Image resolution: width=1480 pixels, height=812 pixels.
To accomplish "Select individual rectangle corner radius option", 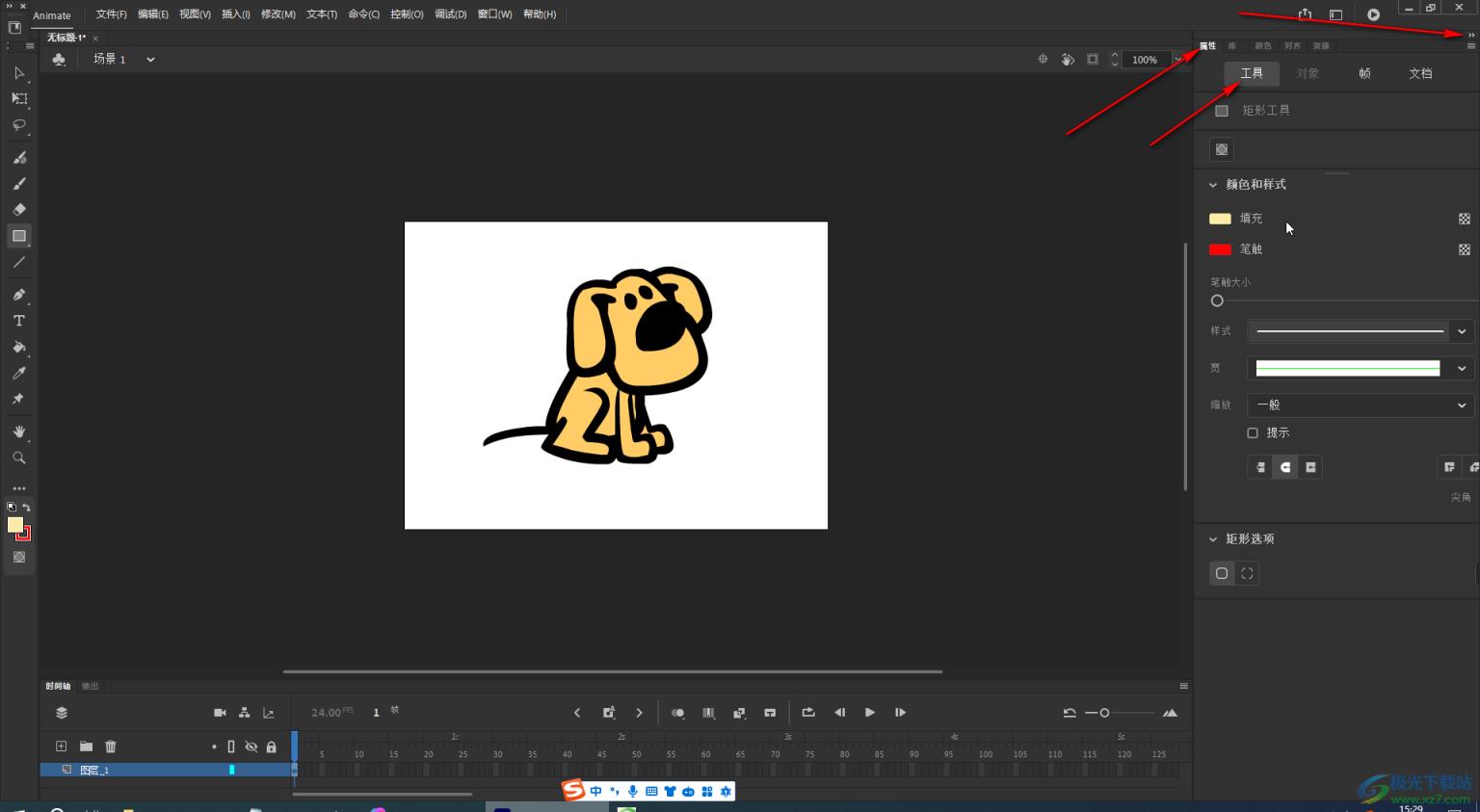I will tap(1247, 573).
